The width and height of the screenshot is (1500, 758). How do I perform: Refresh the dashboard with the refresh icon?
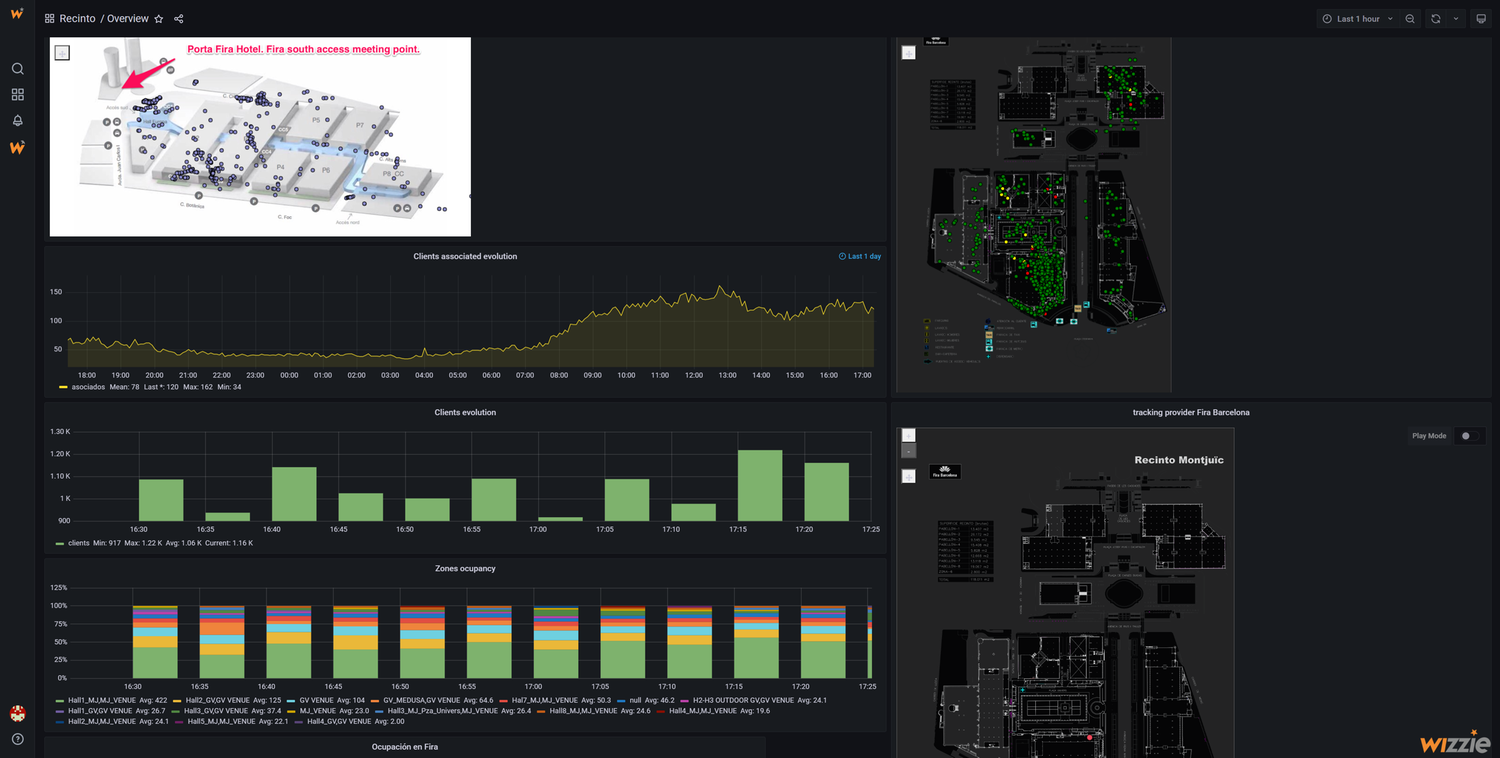pyautogui.click(x=1437, y=18)
